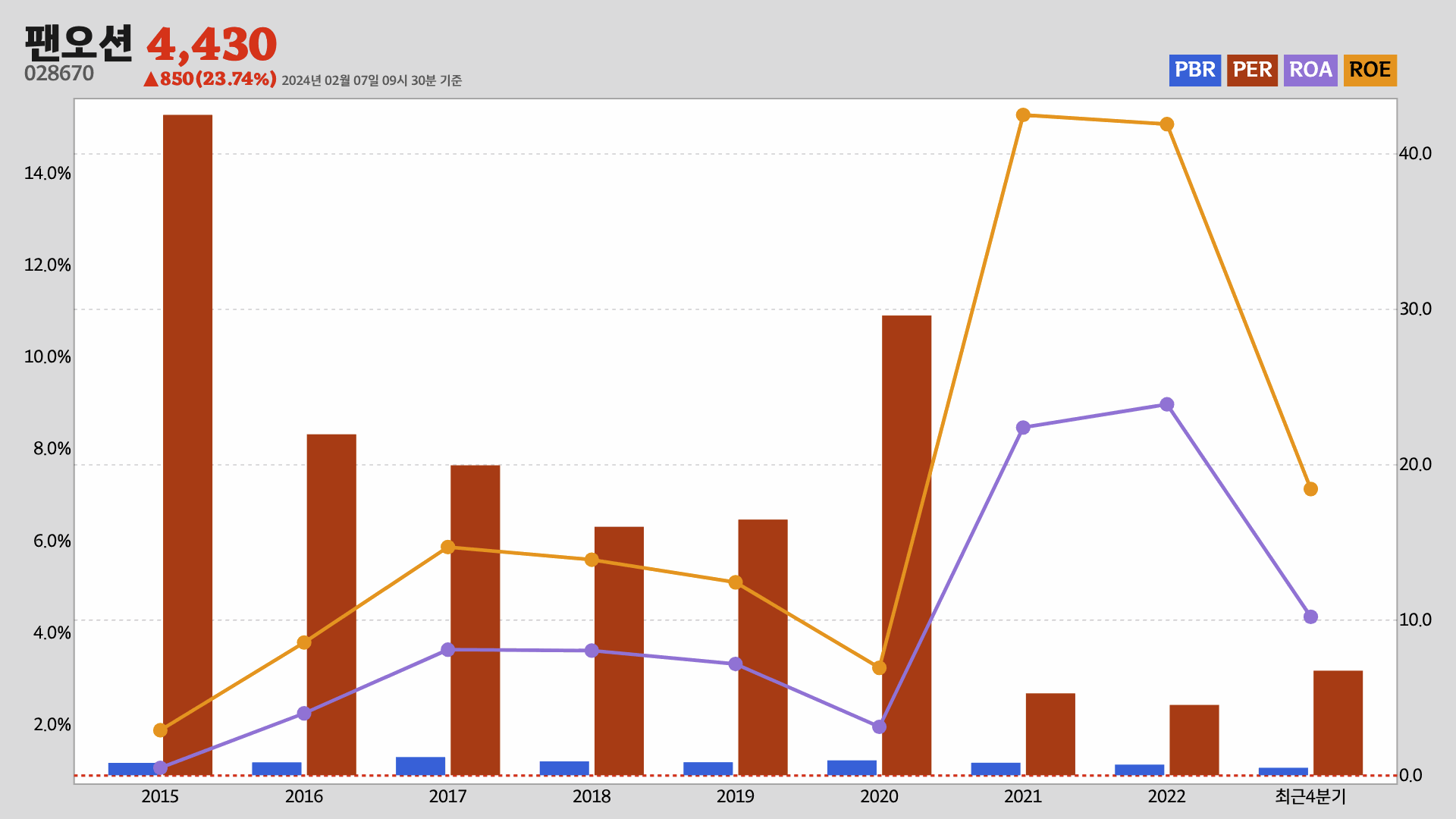Click the 2020 blue PBR bar

tap(852, 767)
